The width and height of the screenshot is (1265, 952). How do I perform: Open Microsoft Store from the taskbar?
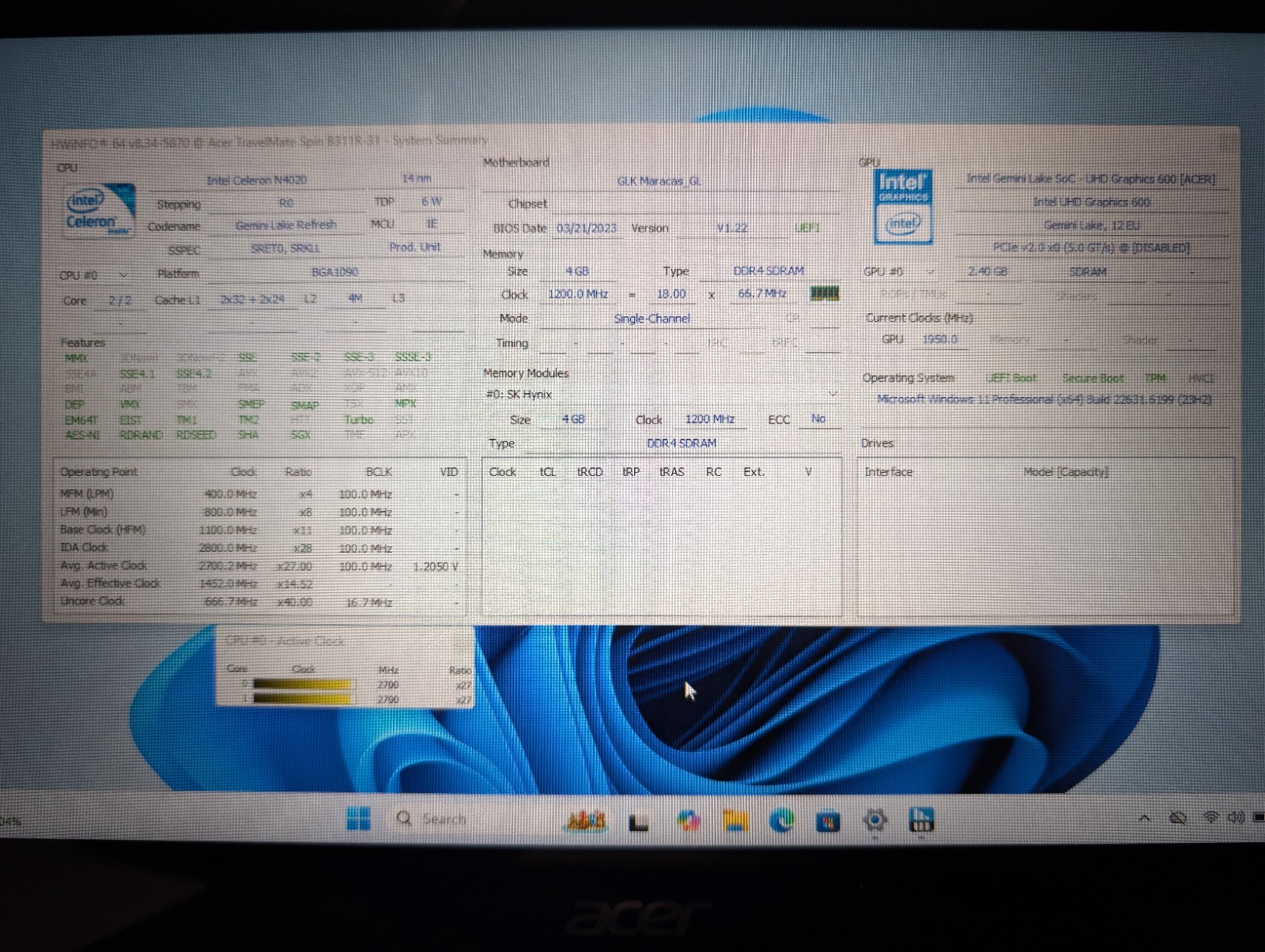coord(828,822)
